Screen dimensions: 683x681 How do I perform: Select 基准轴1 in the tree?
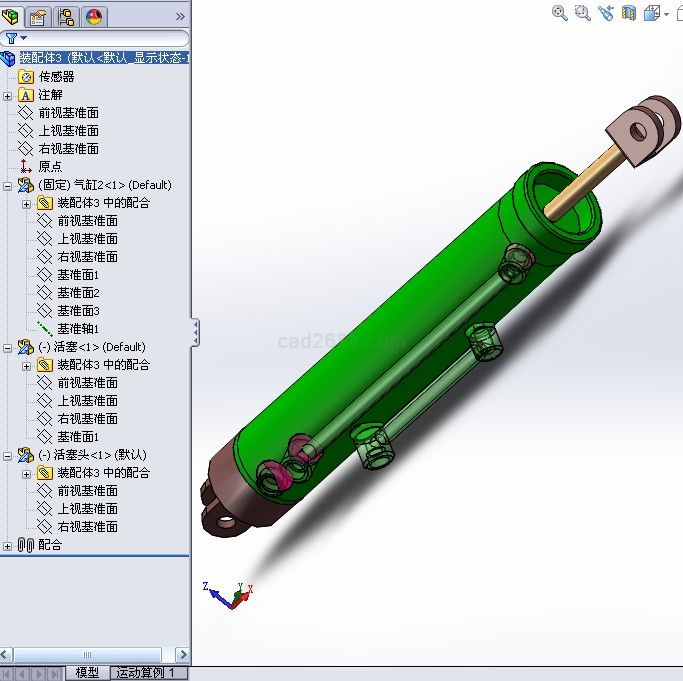coord(78,329)
